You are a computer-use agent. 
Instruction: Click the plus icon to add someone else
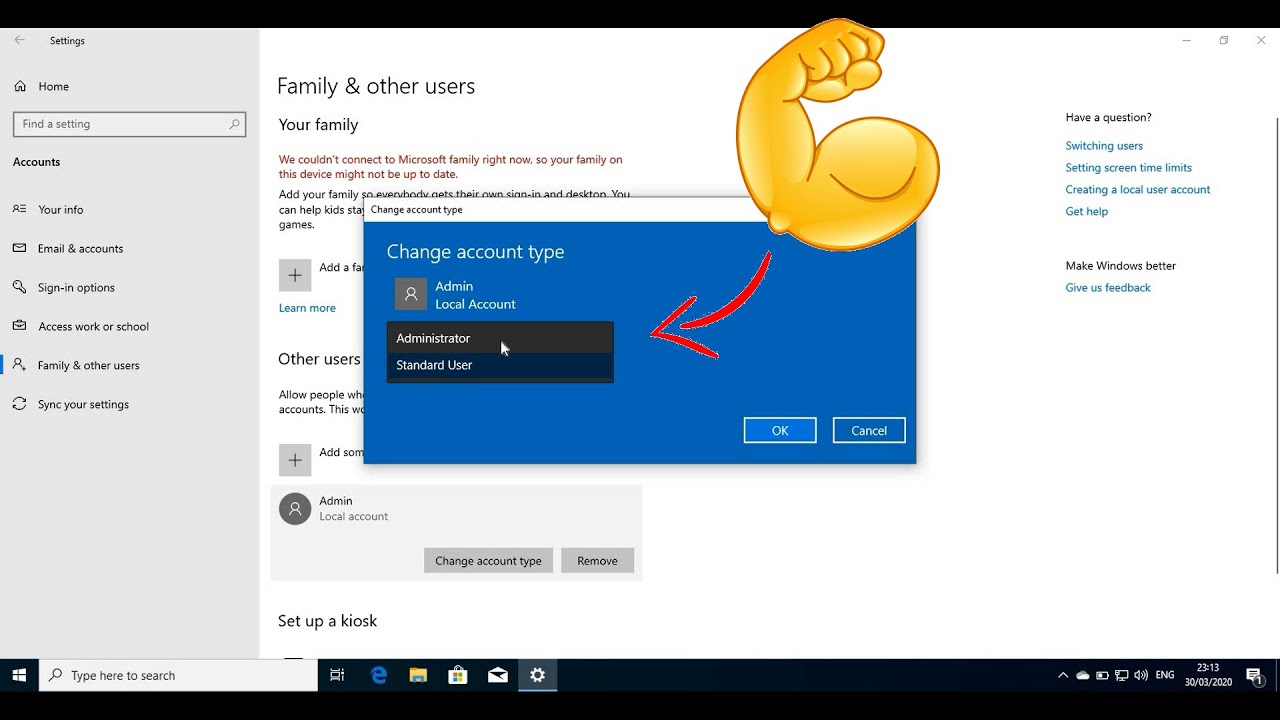295,460
